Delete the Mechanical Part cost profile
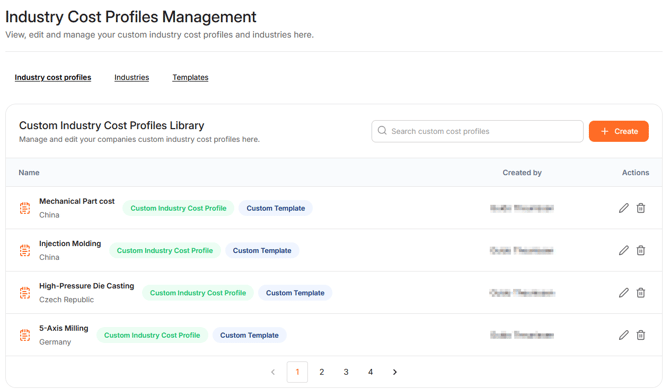Image resolution: width=670 pixels, height=389 pixels. 641,208
